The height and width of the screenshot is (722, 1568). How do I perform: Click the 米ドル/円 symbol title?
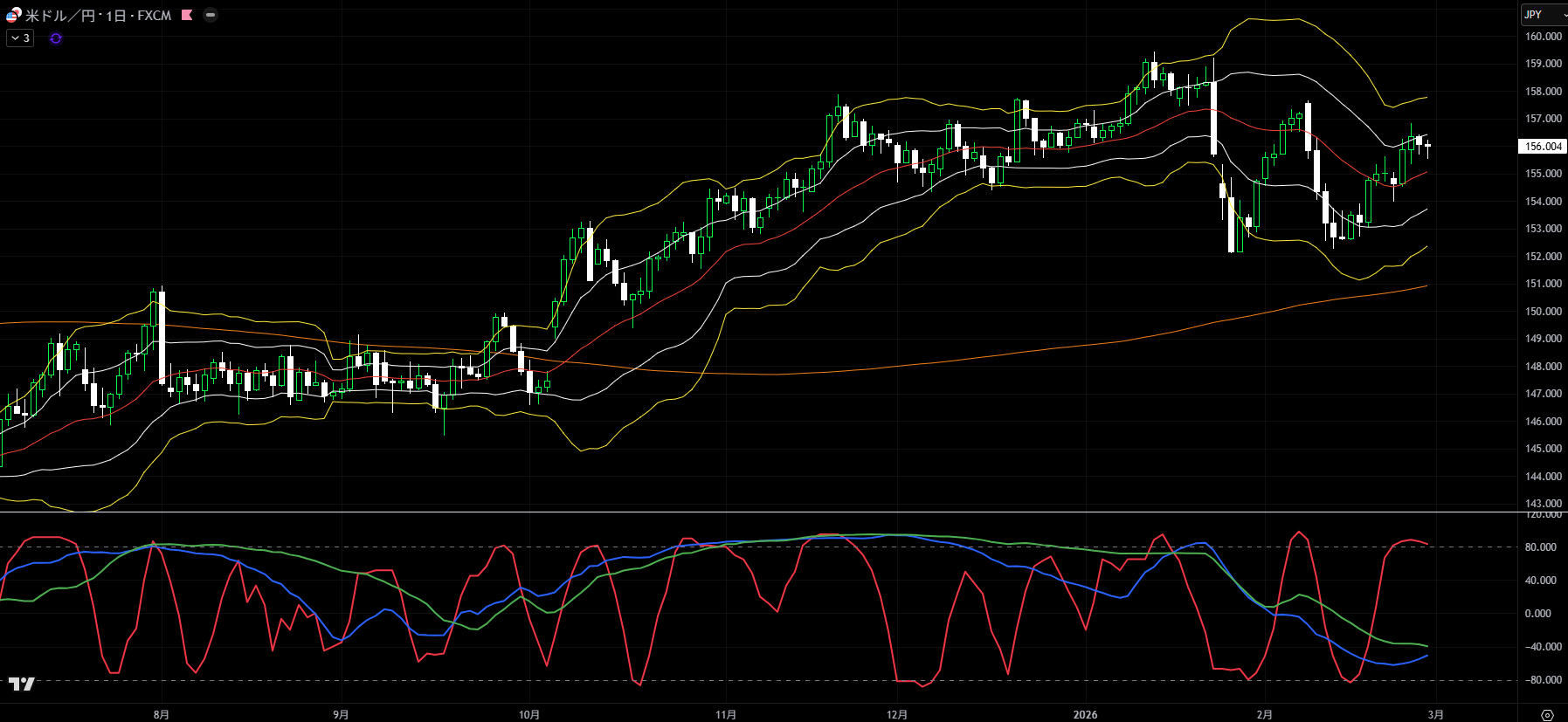point(60,16)
